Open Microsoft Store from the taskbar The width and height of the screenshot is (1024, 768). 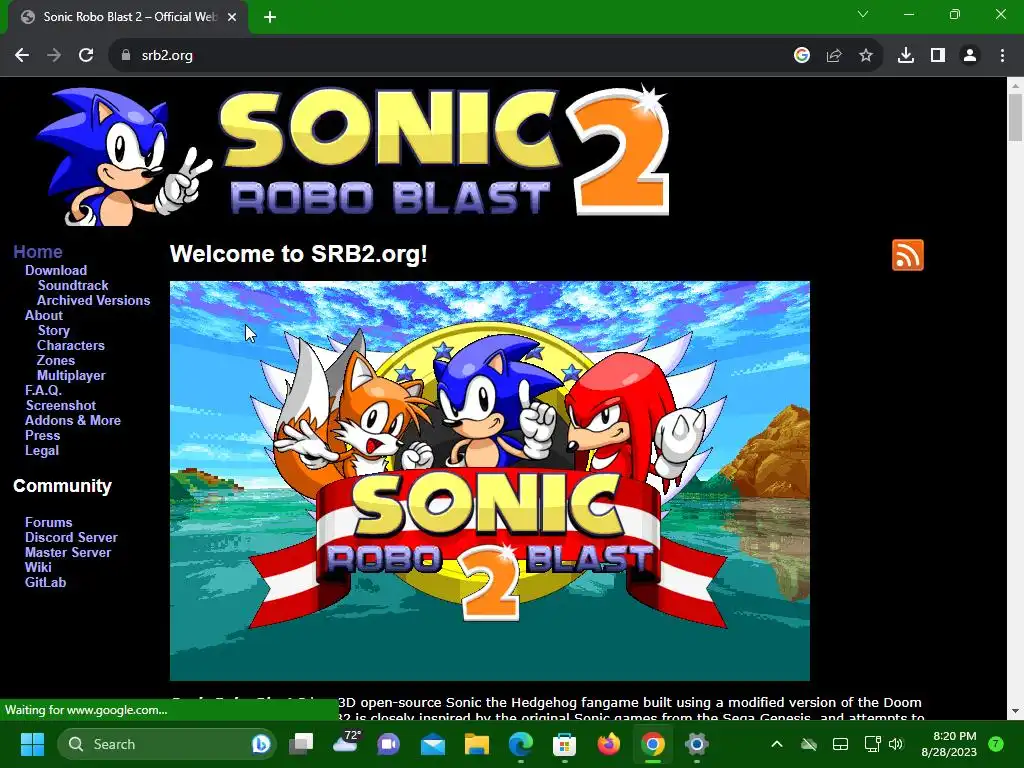(x=564, y=744)
